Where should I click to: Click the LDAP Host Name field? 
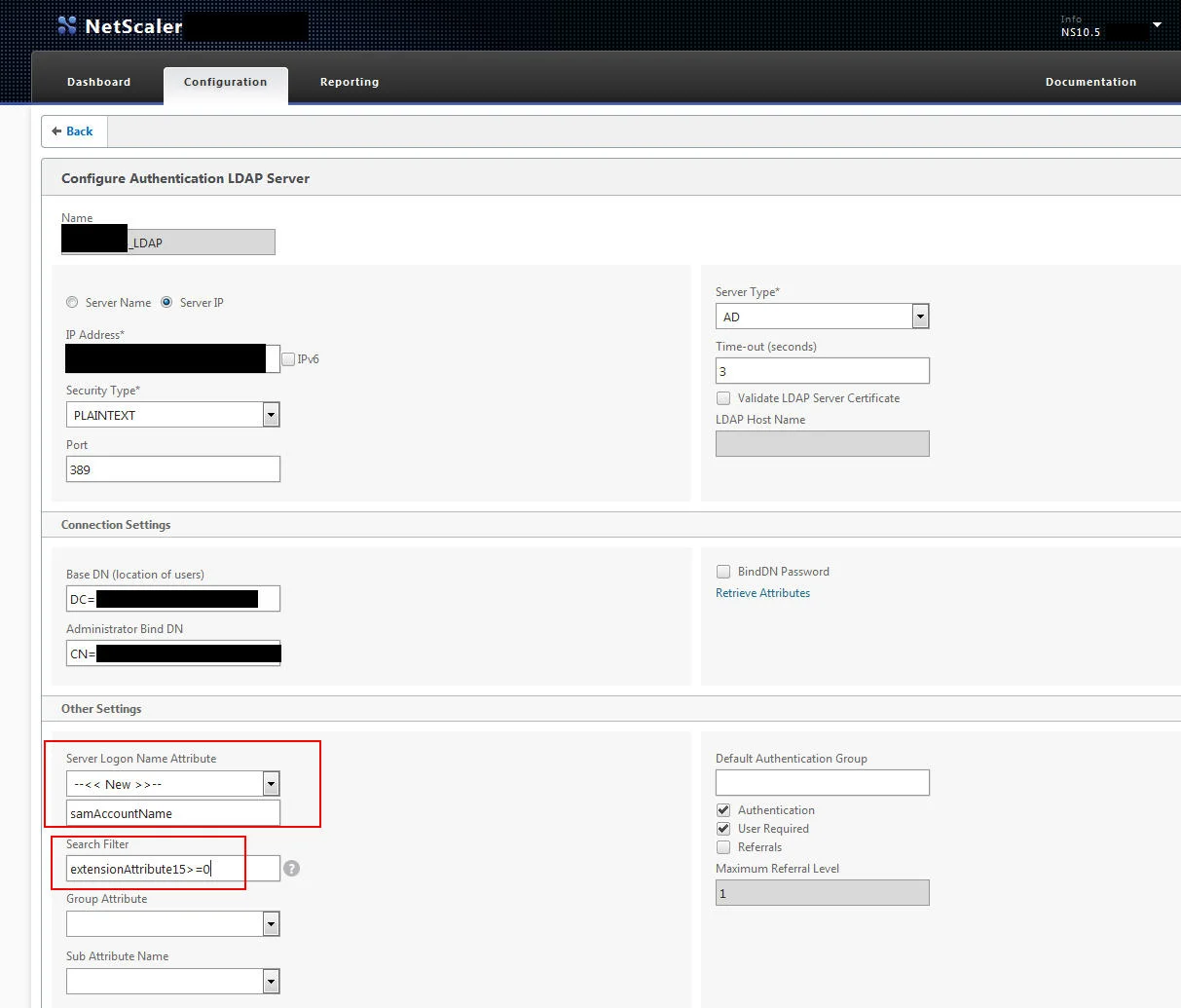pyautogui.click(x=822, y=443)
